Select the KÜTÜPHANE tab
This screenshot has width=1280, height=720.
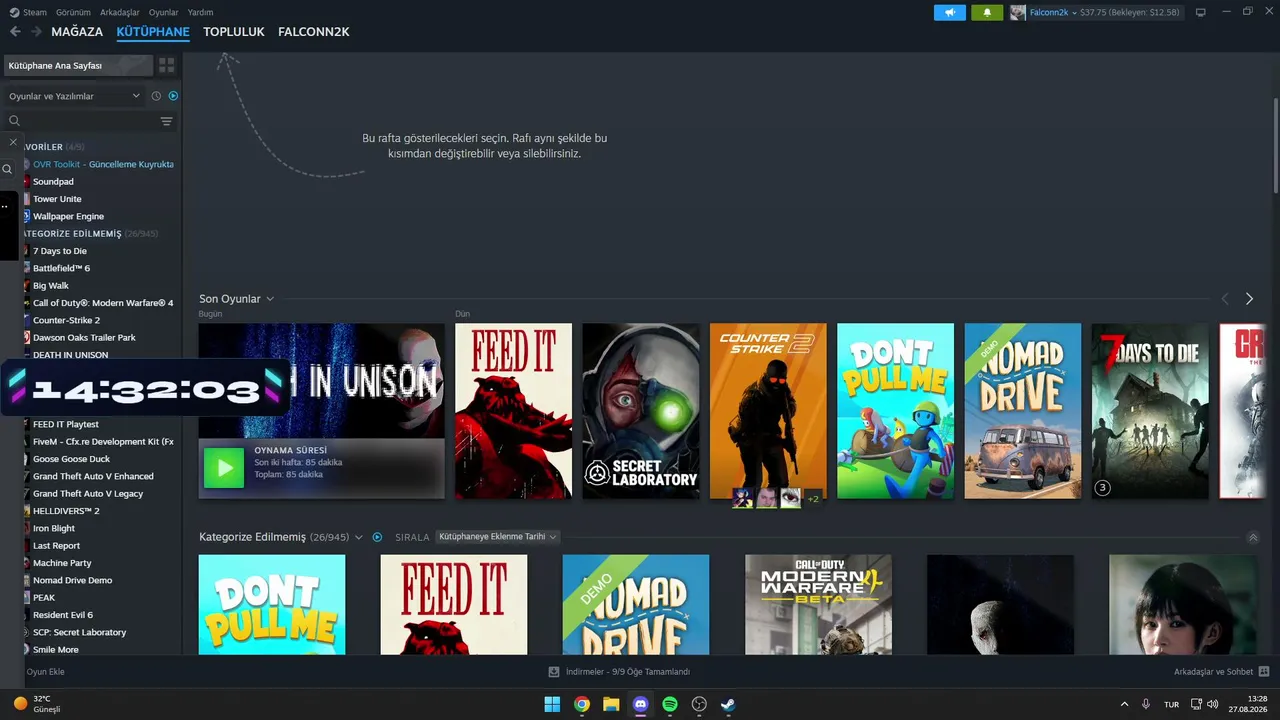pyautogui.click(x=153, y=32)
